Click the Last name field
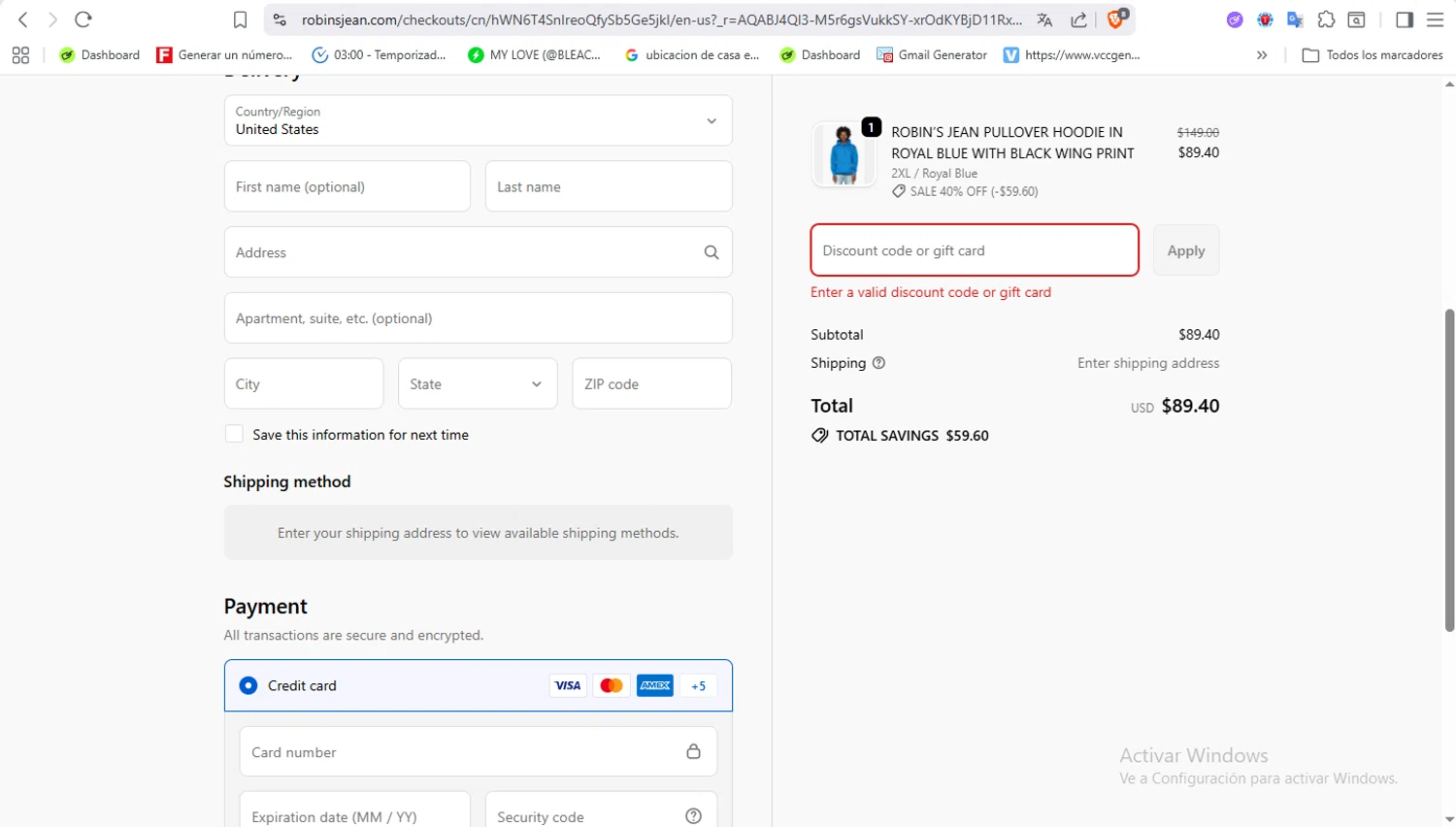This screenshot has height=827, width=1456. pyautogui.click(x=609, y=186)
